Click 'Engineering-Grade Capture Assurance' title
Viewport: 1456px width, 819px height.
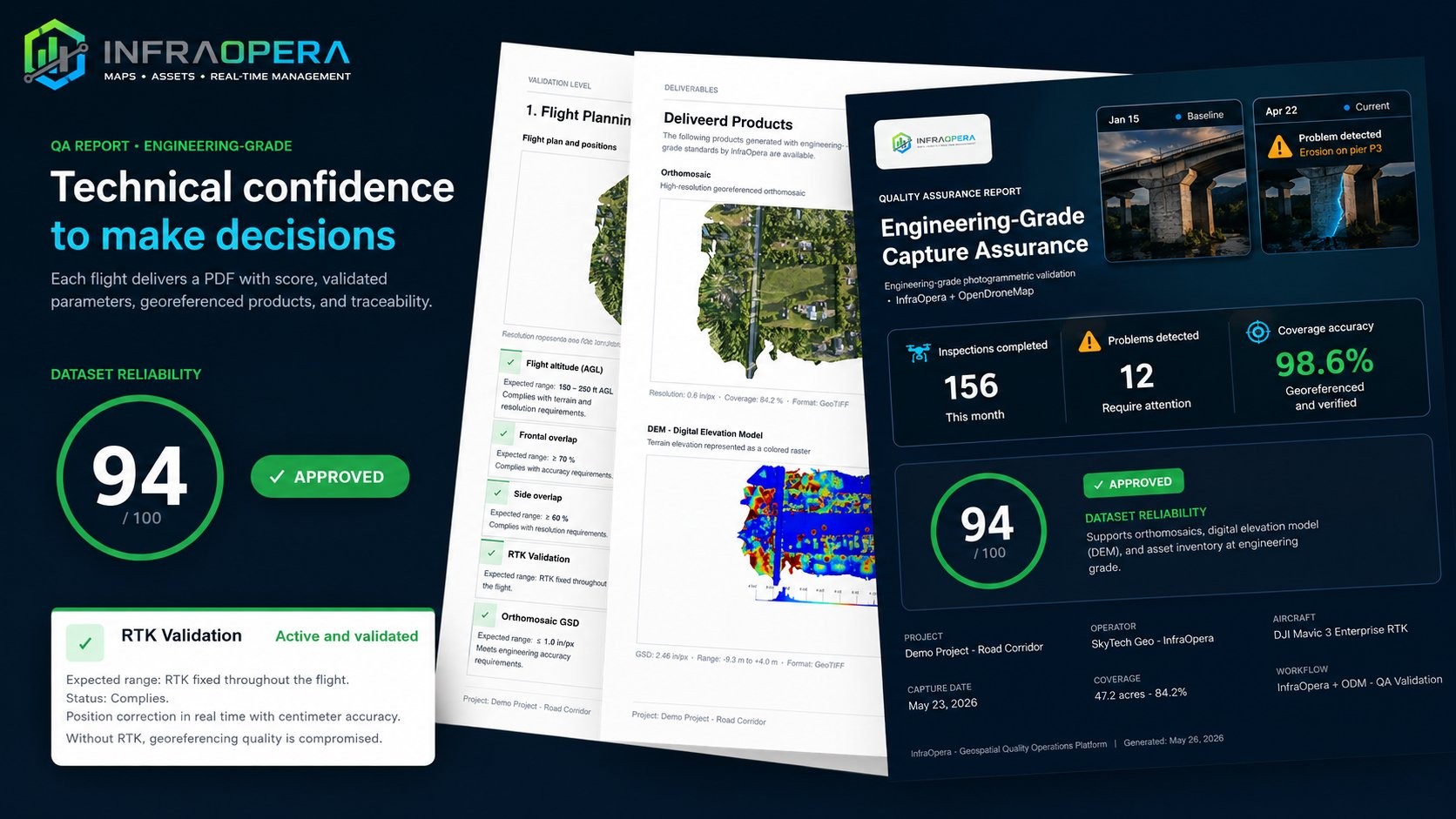[x=984, y=235]
